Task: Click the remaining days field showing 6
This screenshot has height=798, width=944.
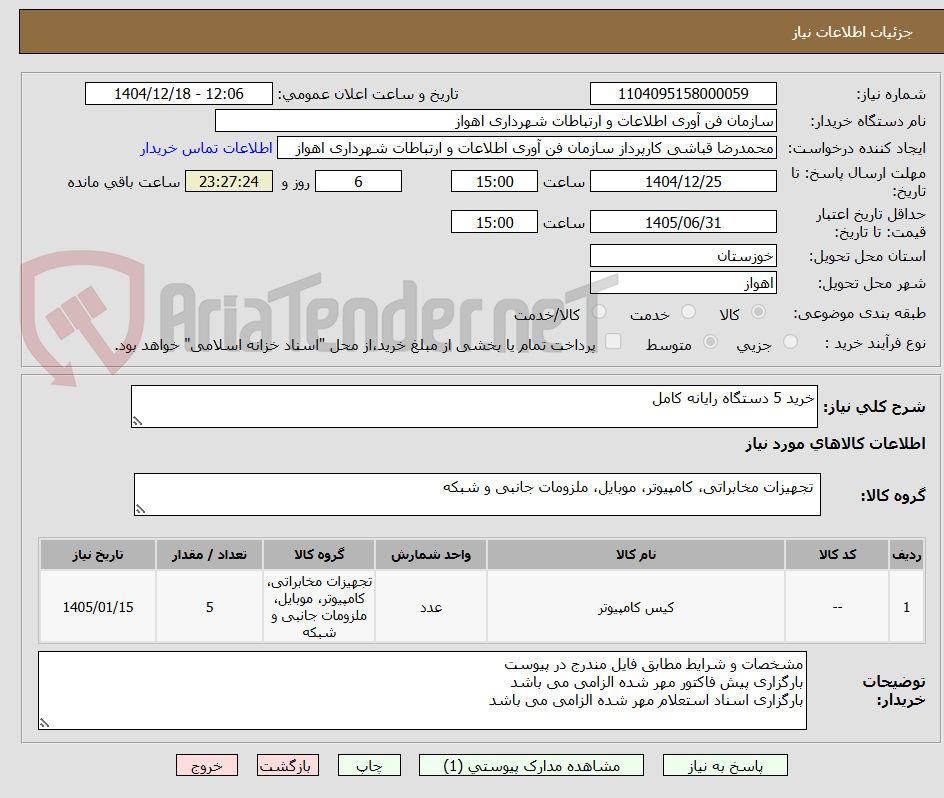Action: click(x=358, y=181)
